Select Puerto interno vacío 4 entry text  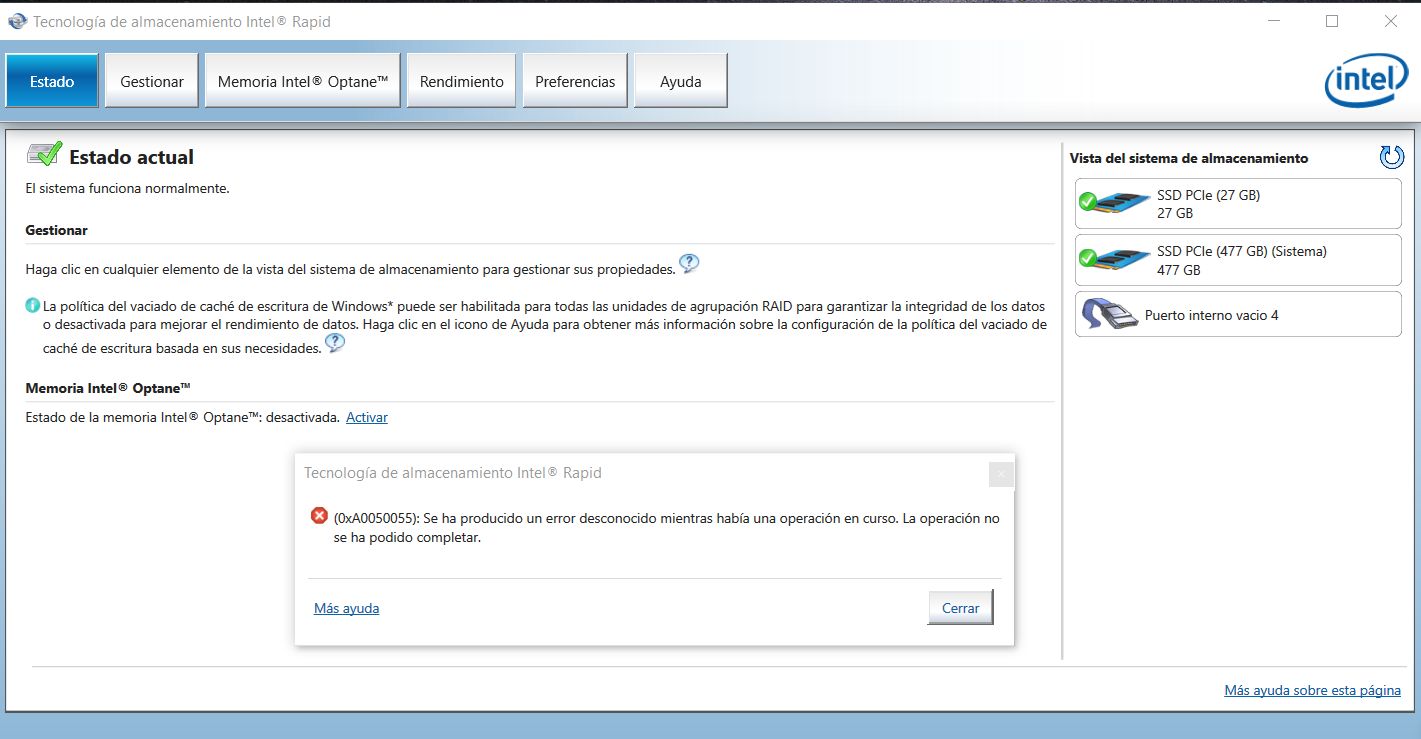click(x=1211, y=315)
